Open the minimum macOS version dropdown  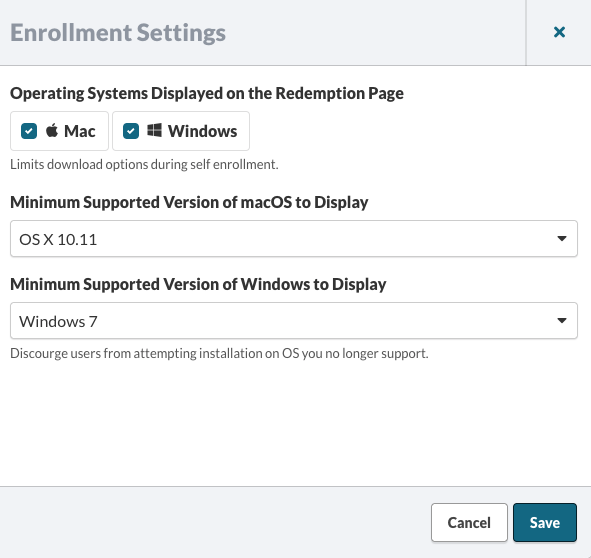coord(294,239)
